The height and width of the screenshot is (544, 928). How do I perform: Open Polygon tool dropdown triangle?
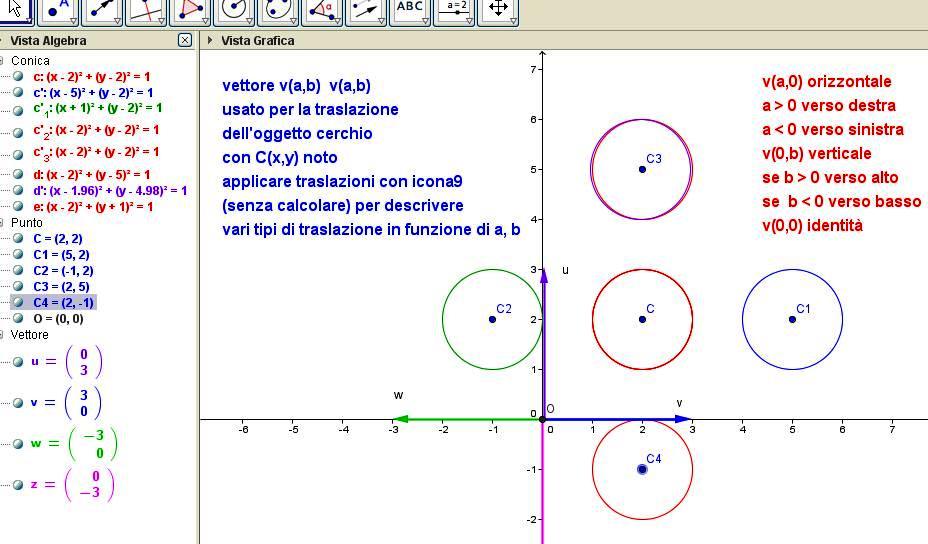click(205, 21)
